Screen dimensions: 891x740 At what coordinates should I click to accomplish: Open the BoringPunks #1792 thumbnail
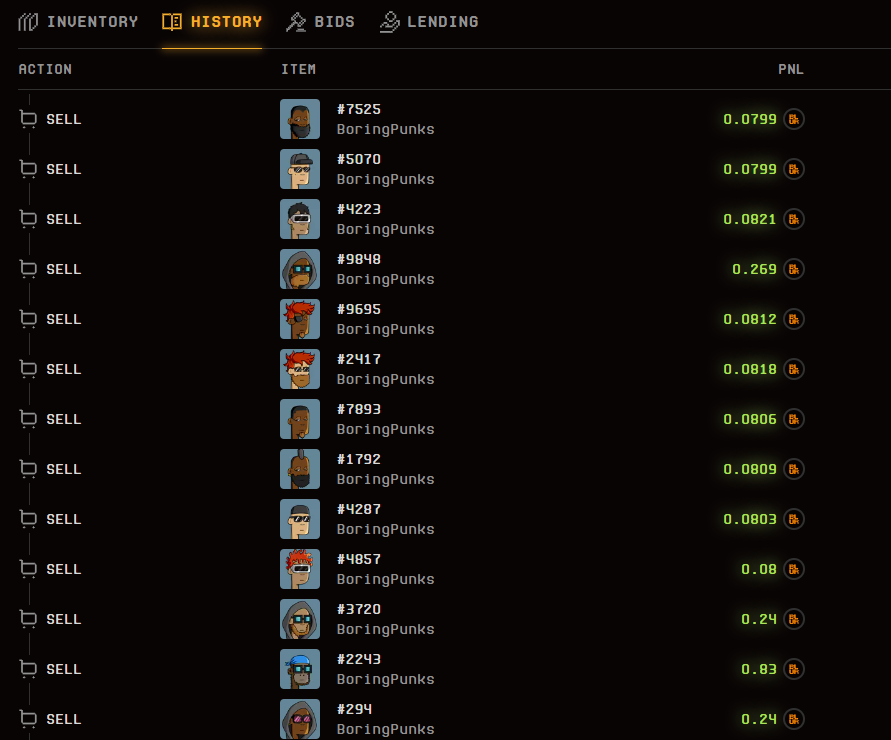[300, 469]
